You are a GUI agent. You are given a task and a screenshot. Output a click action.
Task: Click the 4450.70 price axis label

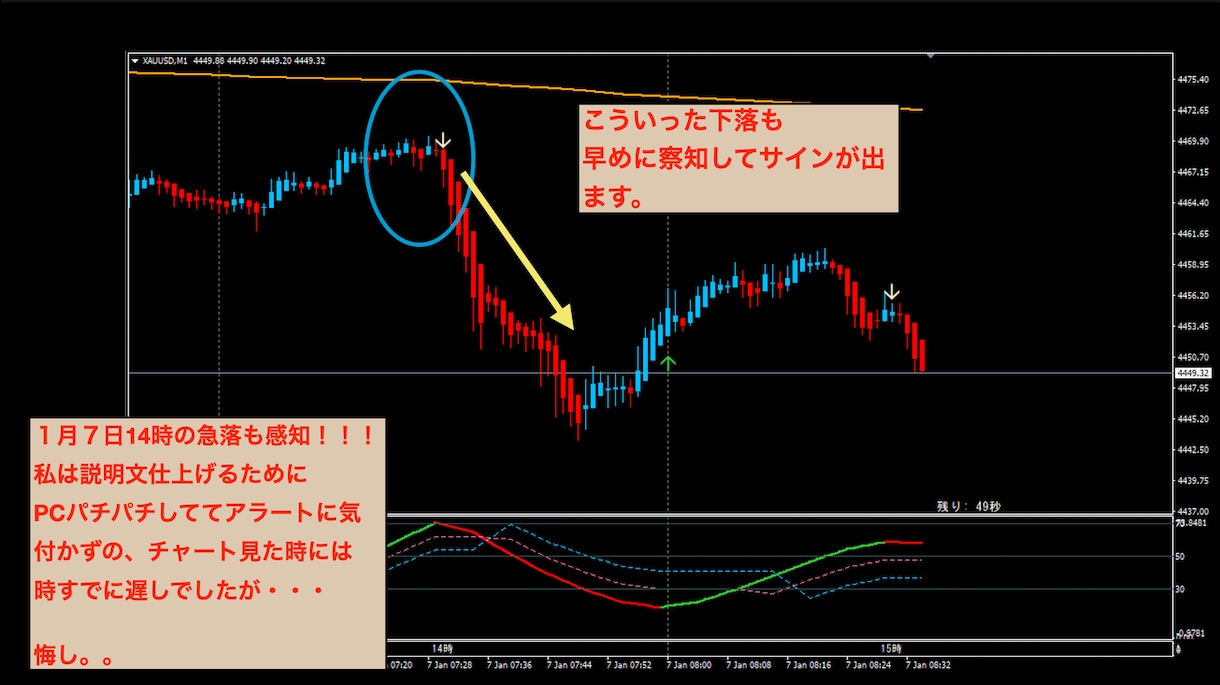1194,357
